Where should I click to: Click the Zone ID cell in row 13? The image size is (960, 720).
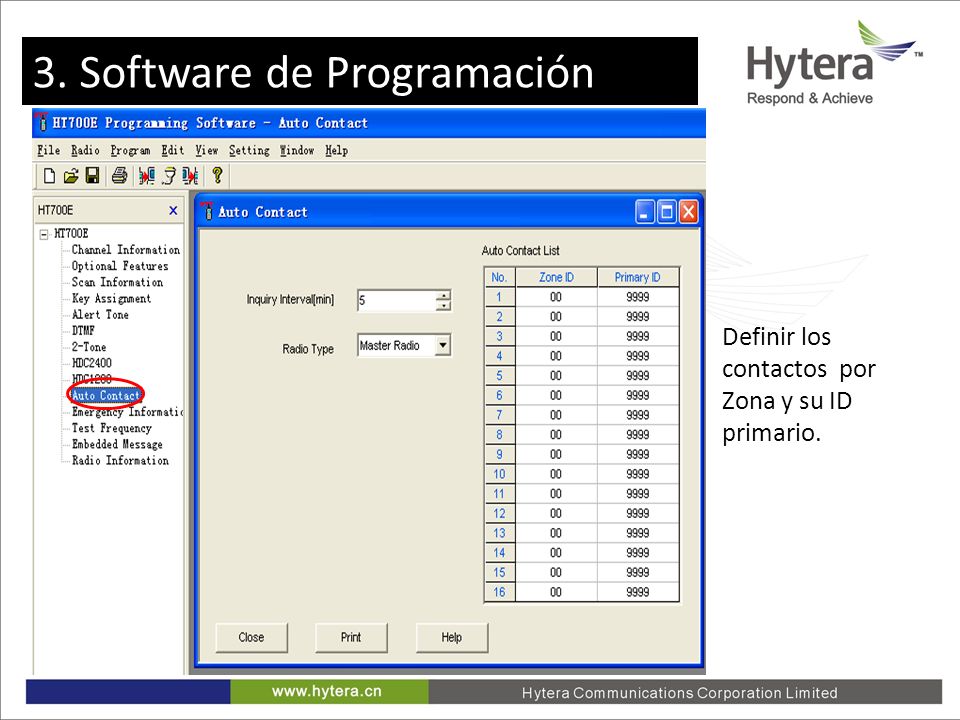(556, 533)
